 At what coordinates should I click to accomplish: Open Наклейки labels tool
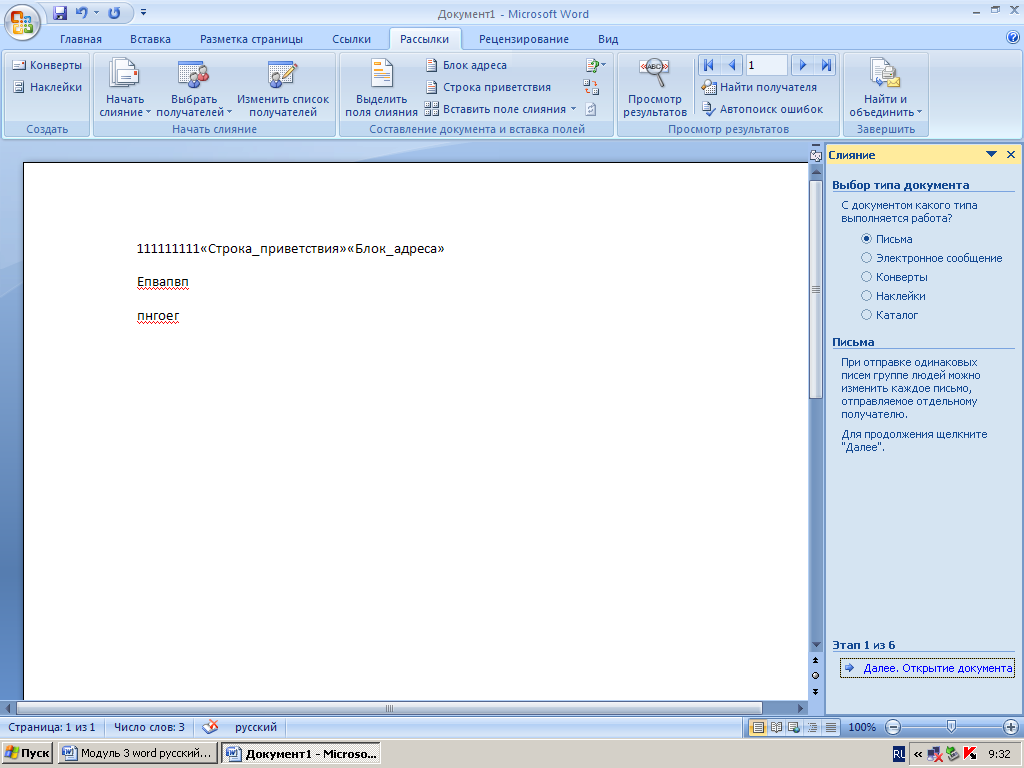point(47,87)
